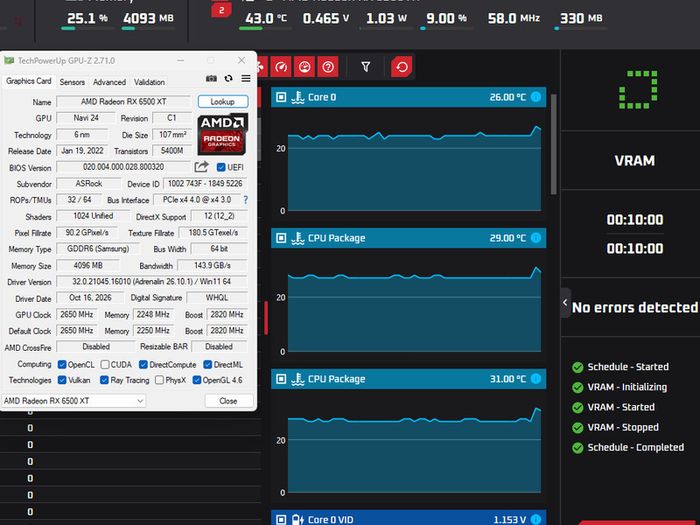Click the GPU-Z refresh icon

(x=229, y=79)
